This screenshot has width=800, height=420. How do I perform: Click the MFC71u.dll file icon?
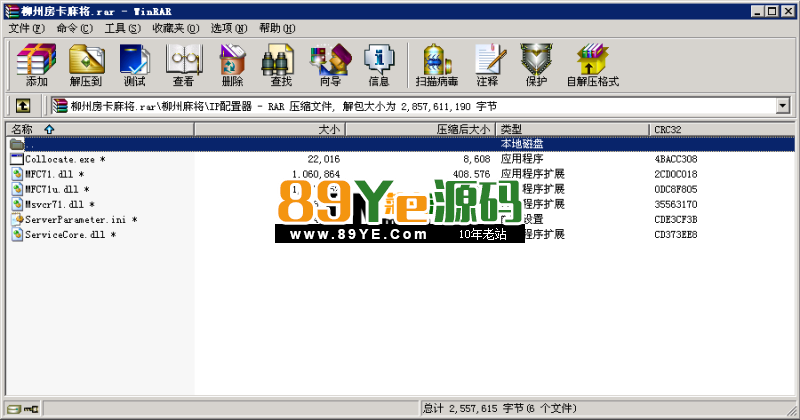pyautogui.click(x=17, y=189)
